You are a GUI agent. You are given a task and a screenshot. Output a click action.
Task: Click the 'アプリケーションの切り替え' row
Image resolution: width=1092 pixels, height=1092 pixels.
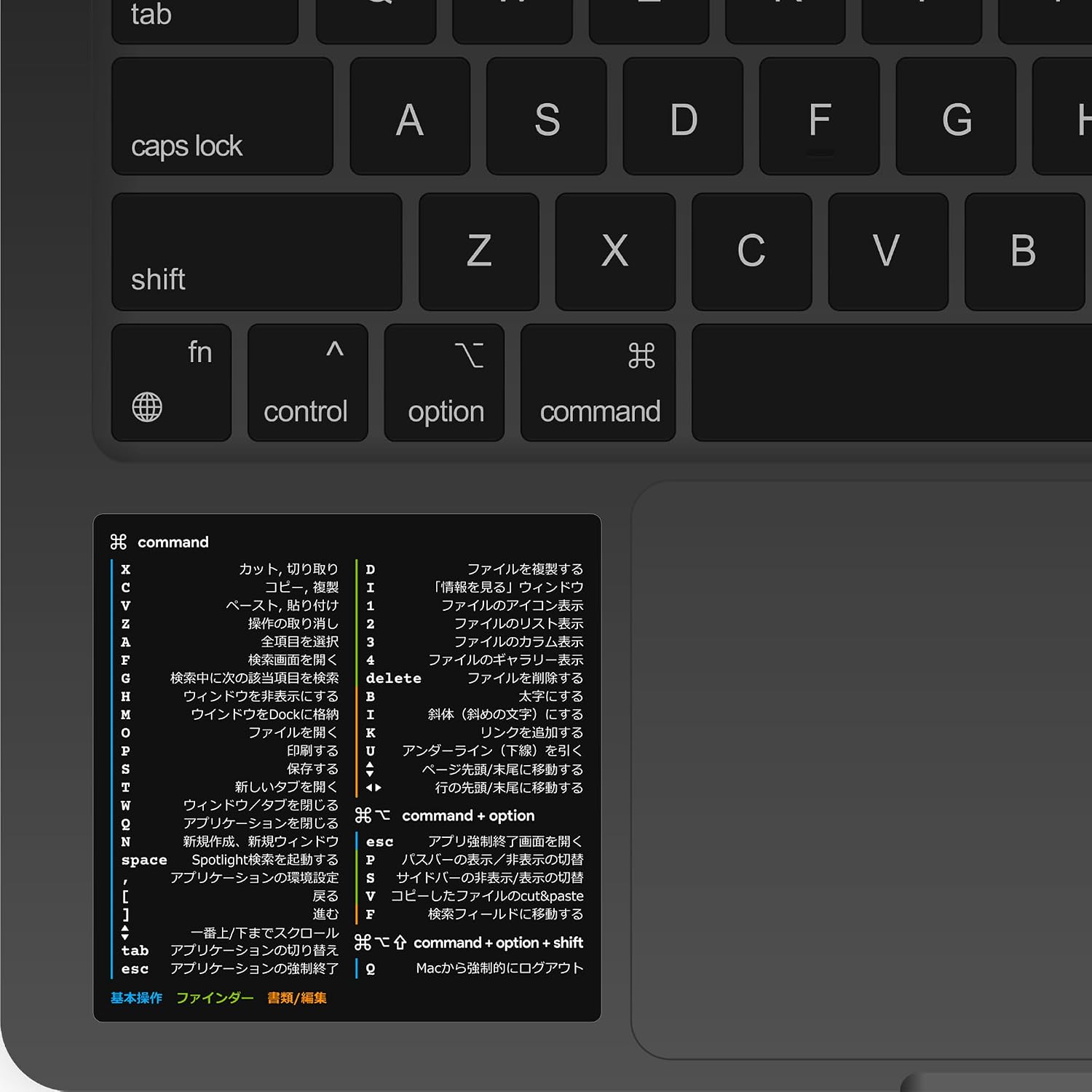[x=229, y=951]
